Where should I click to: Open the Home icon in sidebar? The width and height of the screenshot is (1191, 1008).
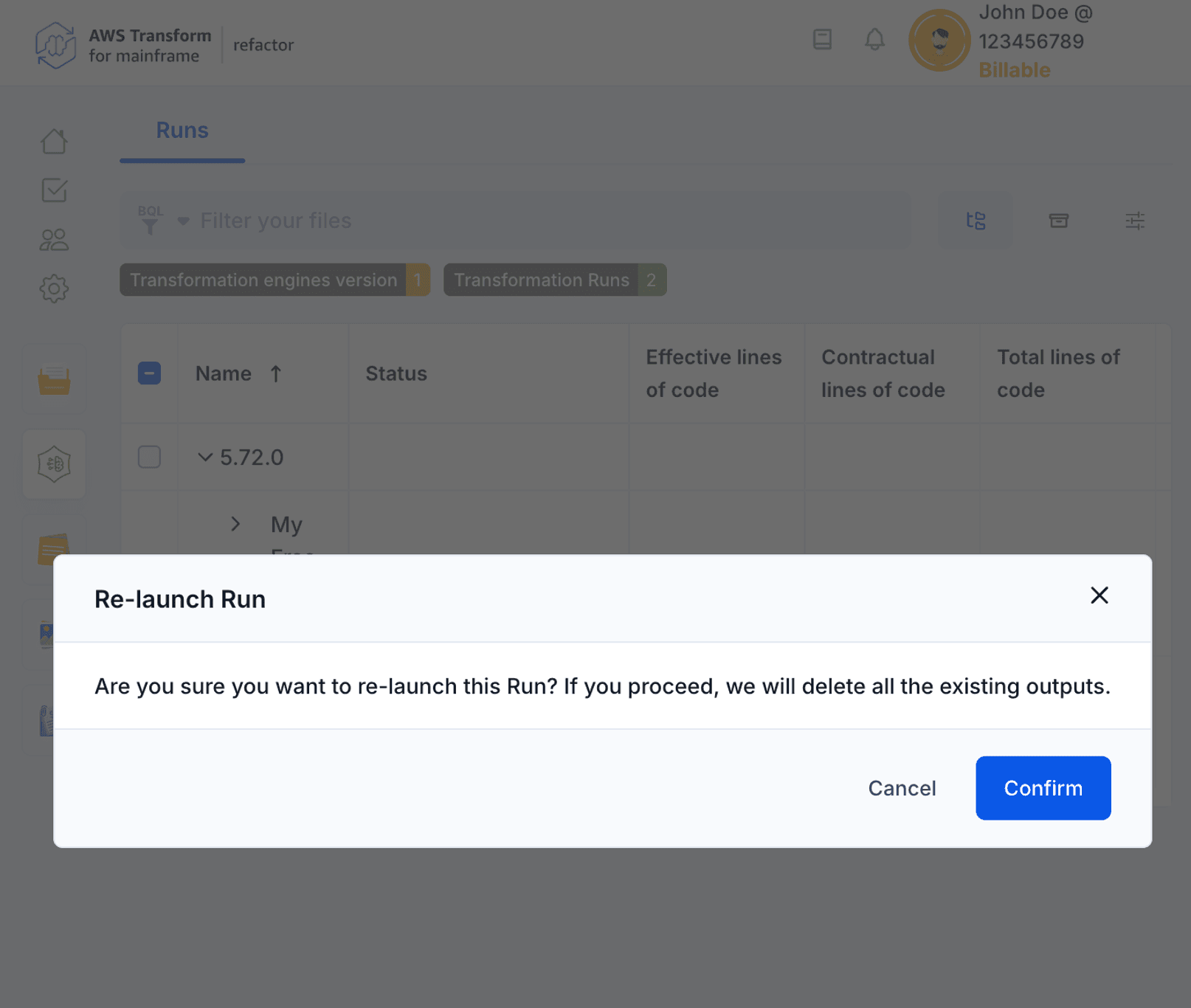(x=54, y=141)
